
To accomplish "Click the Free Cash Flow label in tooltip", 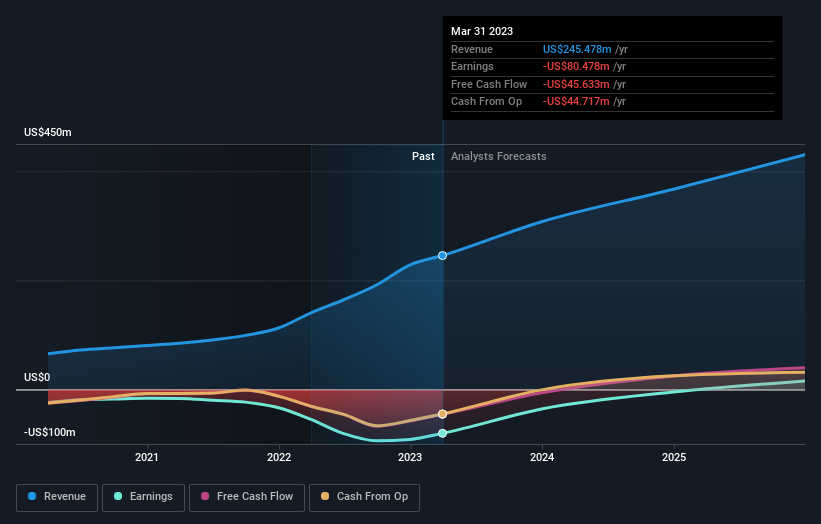I will pyautogui.click(x=489, y=84).
